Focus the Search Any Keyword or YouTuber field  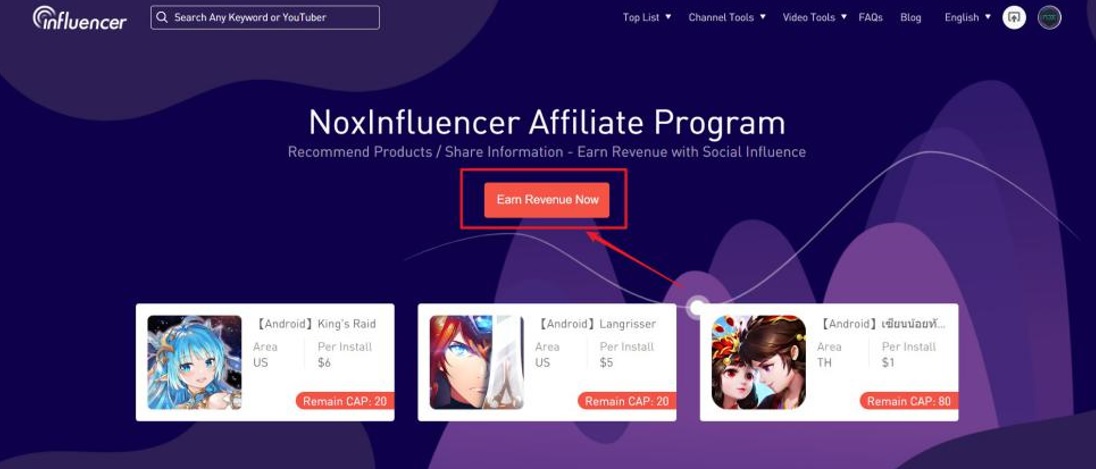265,17
